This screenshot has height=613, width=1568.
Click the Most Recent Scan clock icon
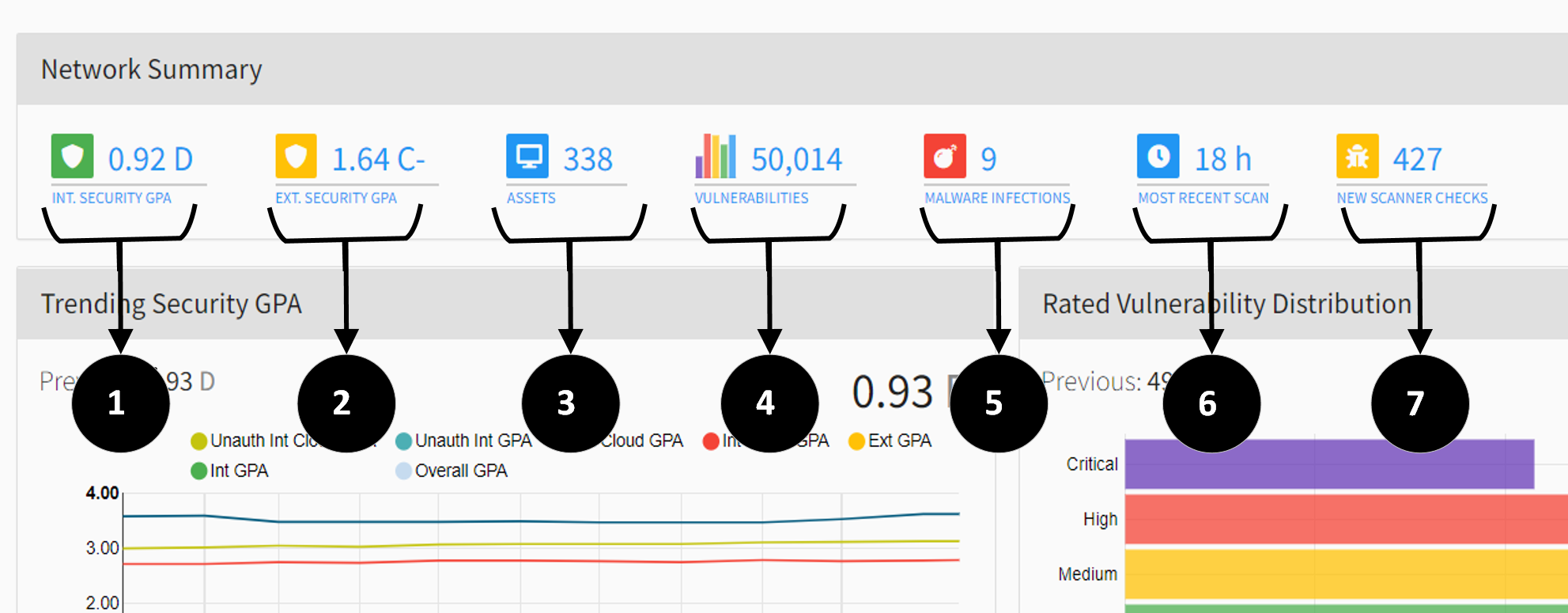click(1158, 157)
